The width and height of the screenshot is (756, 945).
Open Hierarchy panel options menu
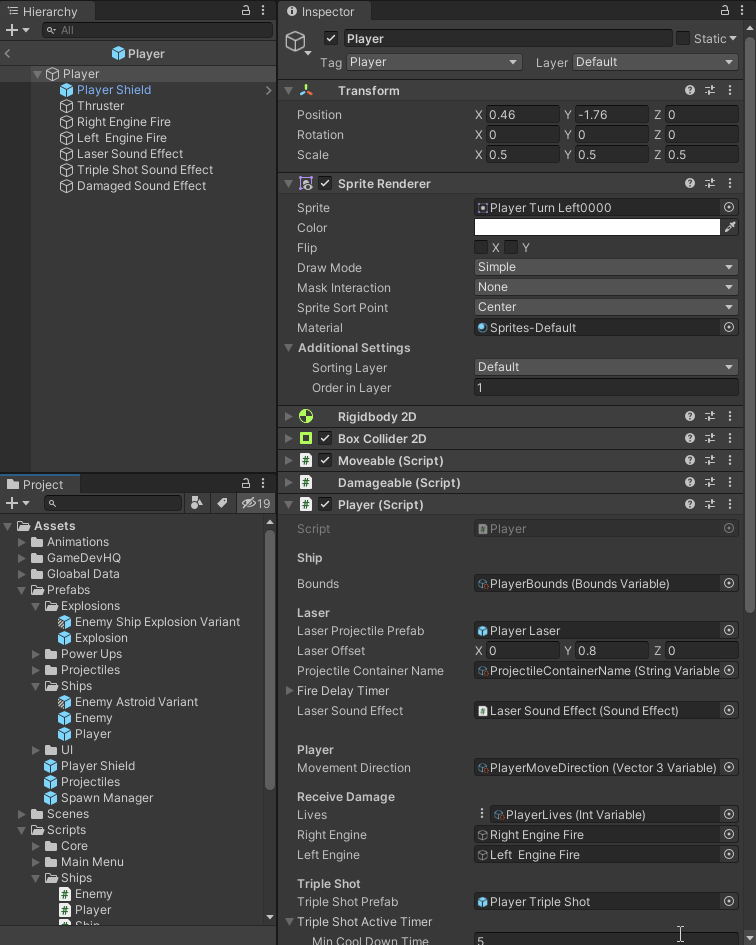coord(263,10)
